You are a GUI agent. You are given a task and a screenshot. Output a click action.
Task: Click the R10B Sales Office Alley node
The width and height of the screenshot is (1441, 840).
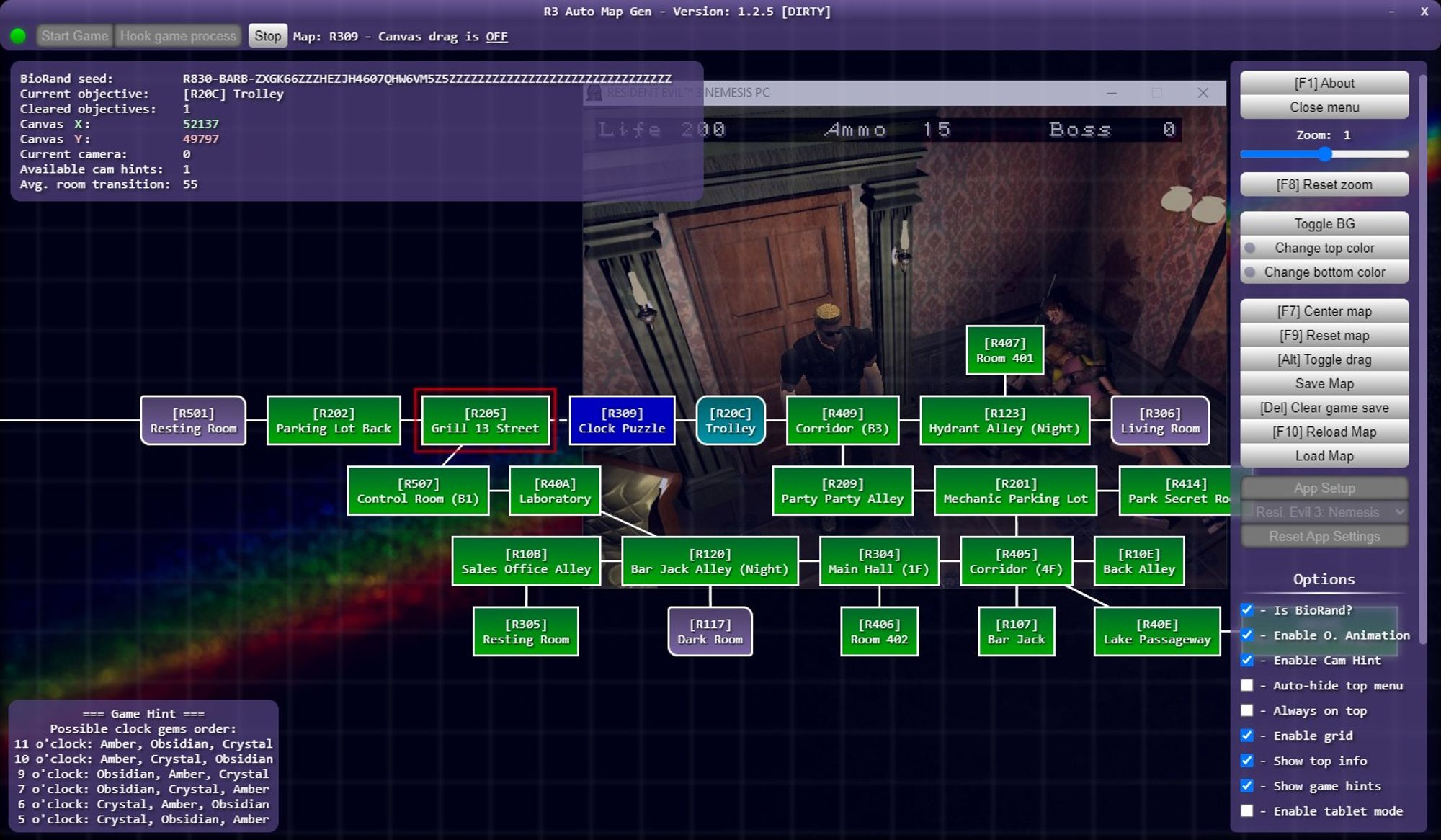click(x=526, y=561)
